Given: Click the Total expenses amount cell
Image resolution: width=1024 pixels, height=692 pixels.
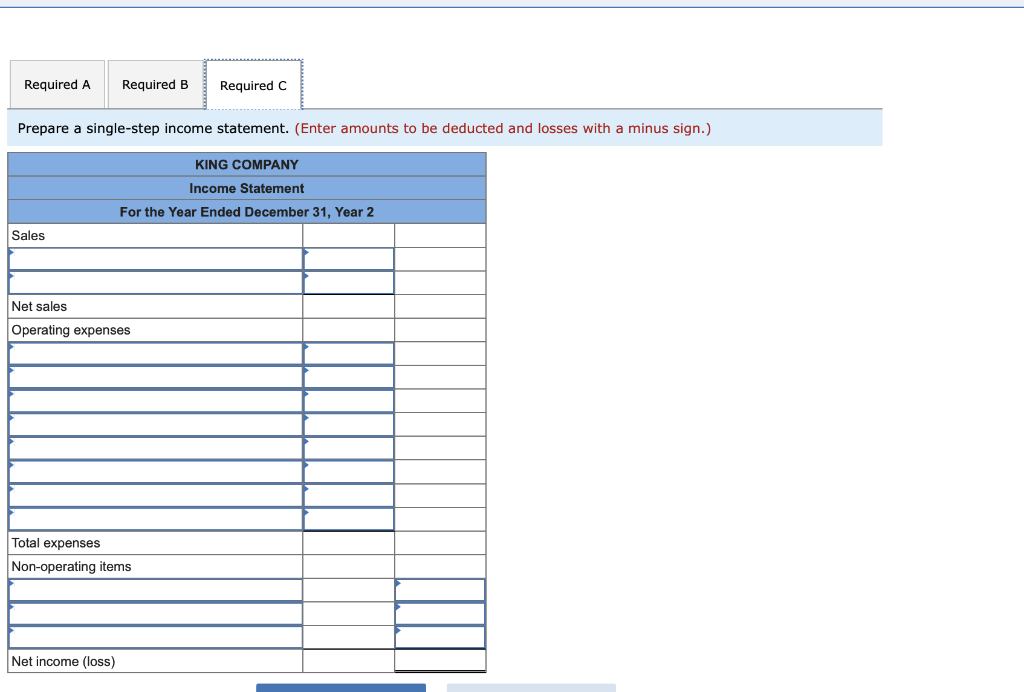Looking at the screenshot, I should coord(348,542).
